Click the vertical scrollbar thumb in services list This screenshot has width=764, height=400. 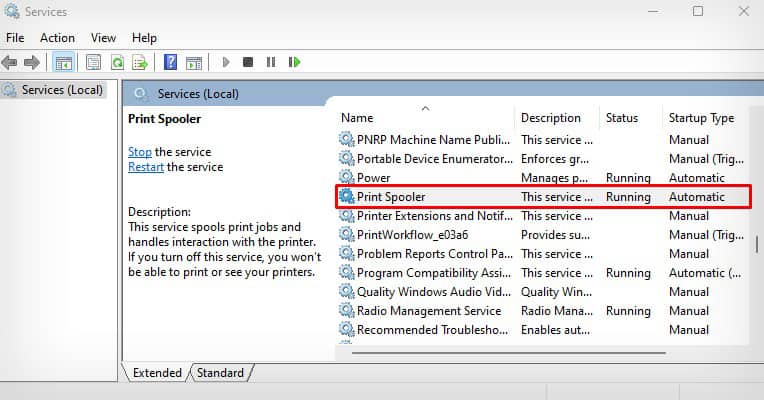[x=757, y=245]
